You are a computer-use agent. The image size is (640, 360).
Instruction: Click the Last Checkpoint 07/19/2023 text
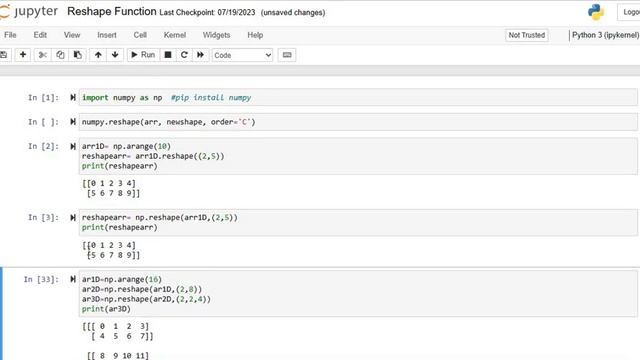207,13
